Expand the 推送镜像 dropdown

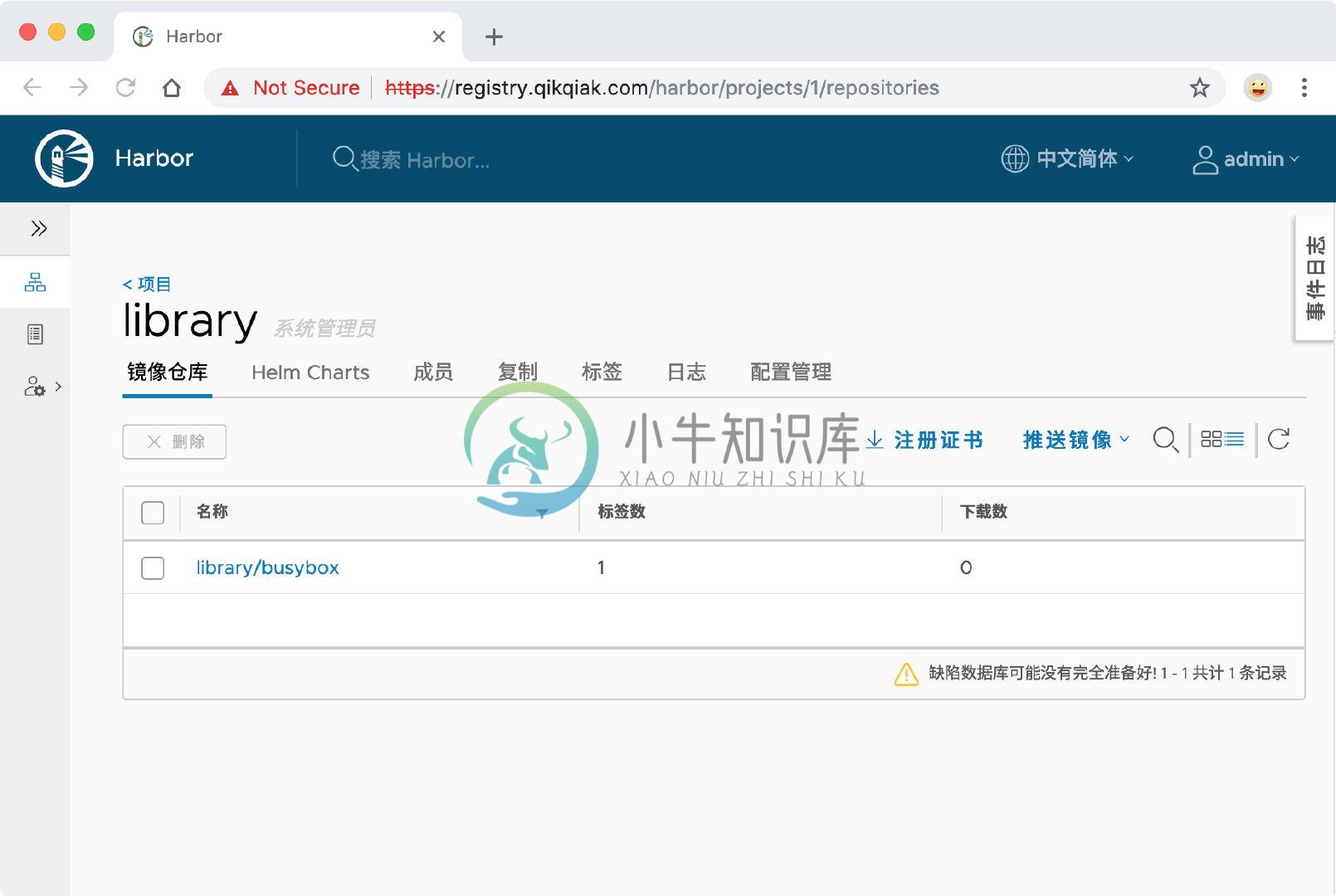[x=1076, y=440]
